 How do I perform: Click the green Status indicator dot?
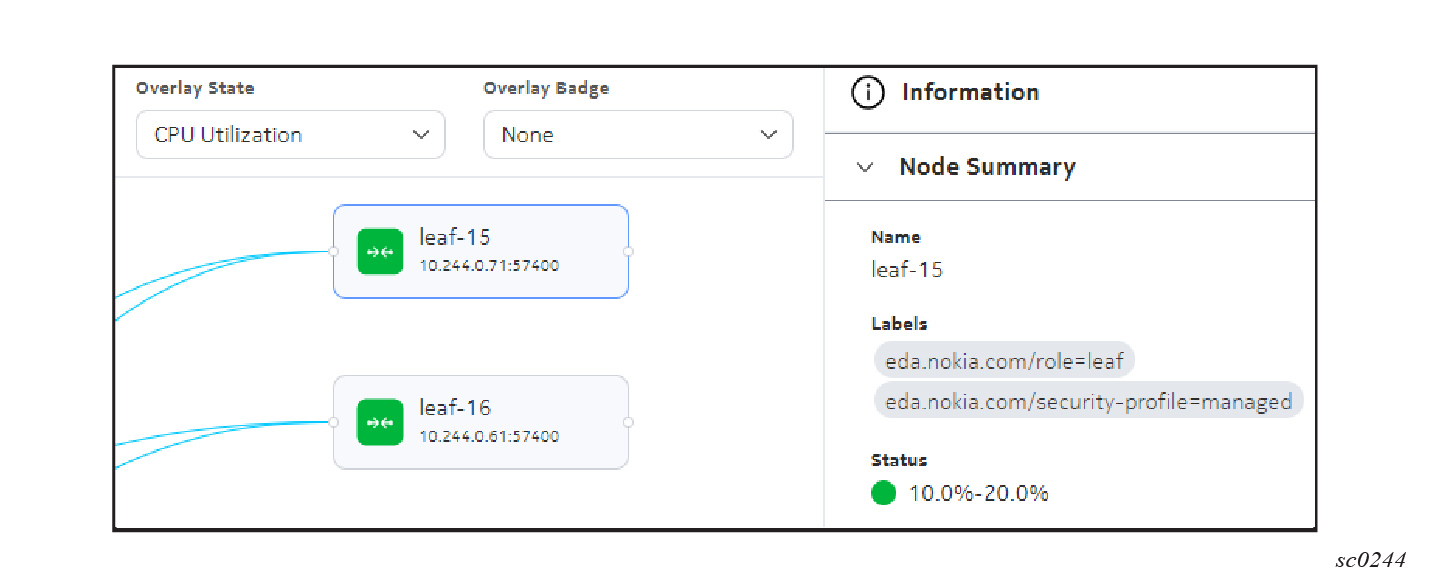click(x=883, y=493)
